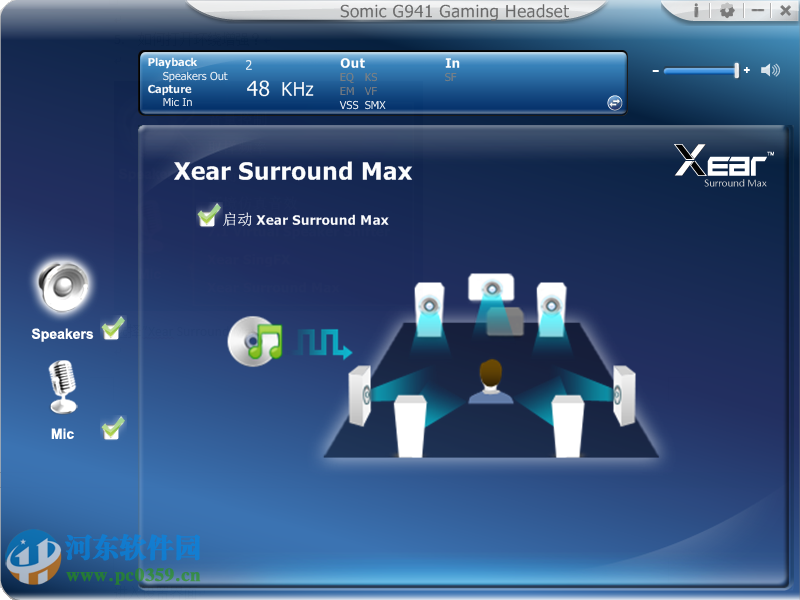Open the settings gear icon
This screenshot has height=600, width=800.
tap(727, 10)
